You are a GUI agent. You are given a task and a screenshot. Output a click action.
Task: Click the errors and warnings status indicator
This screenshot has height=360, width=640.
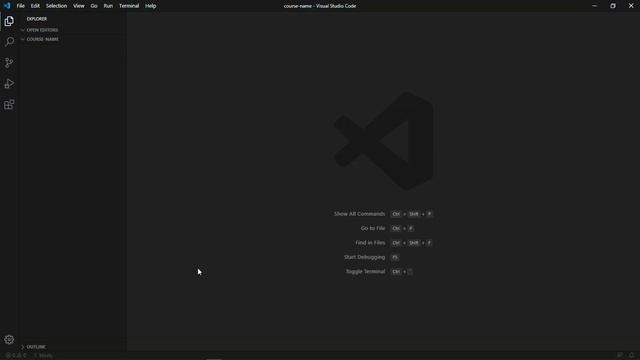pos(16,356)
